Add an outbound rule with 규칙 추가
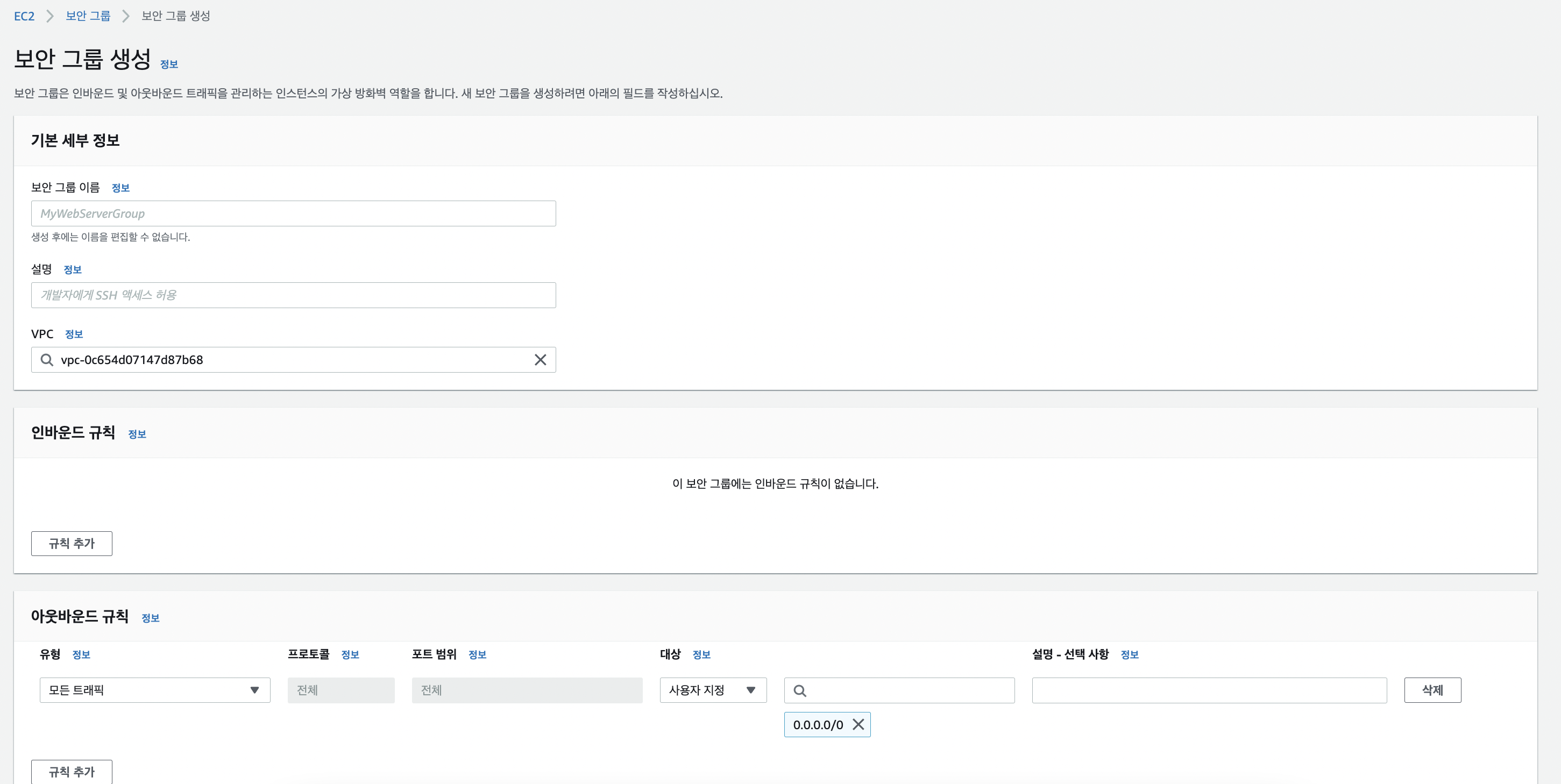The width and height of the screenshot is (1561, 784). [72, 771]
